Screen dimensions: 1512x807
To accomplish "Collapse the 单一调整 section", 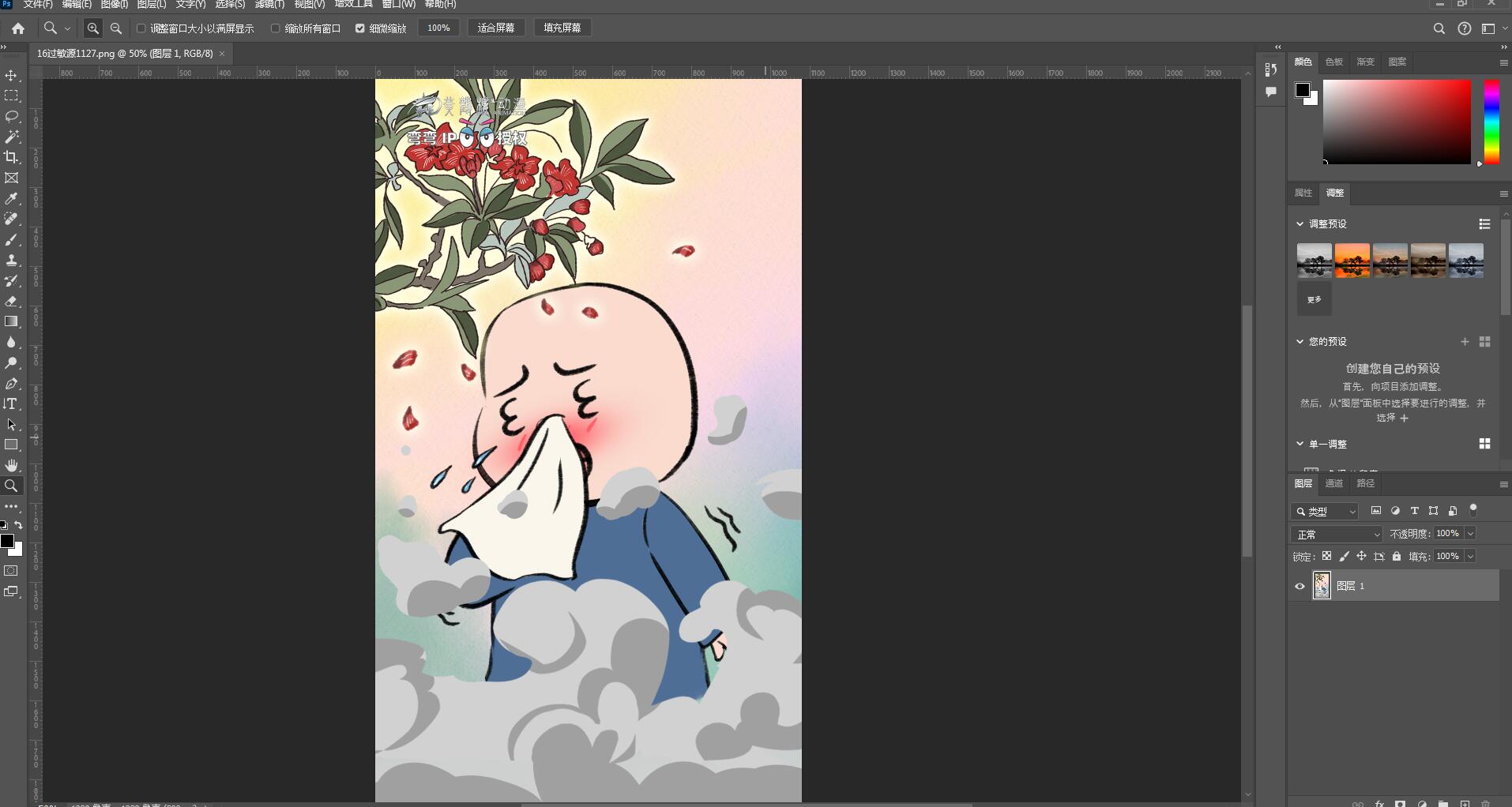I will 1300,444.
